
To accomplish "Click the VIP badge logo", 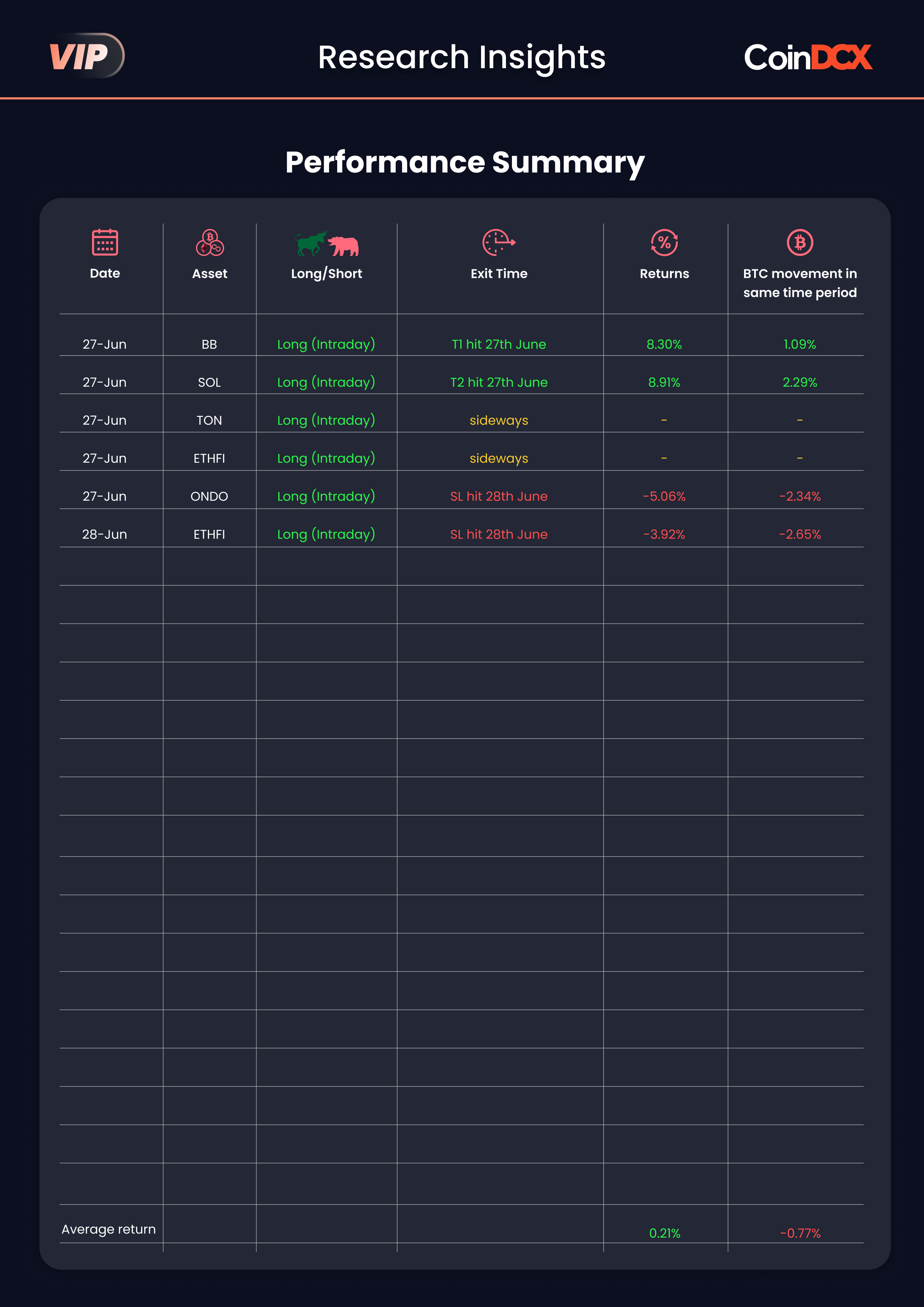I will tap(86, 56).
